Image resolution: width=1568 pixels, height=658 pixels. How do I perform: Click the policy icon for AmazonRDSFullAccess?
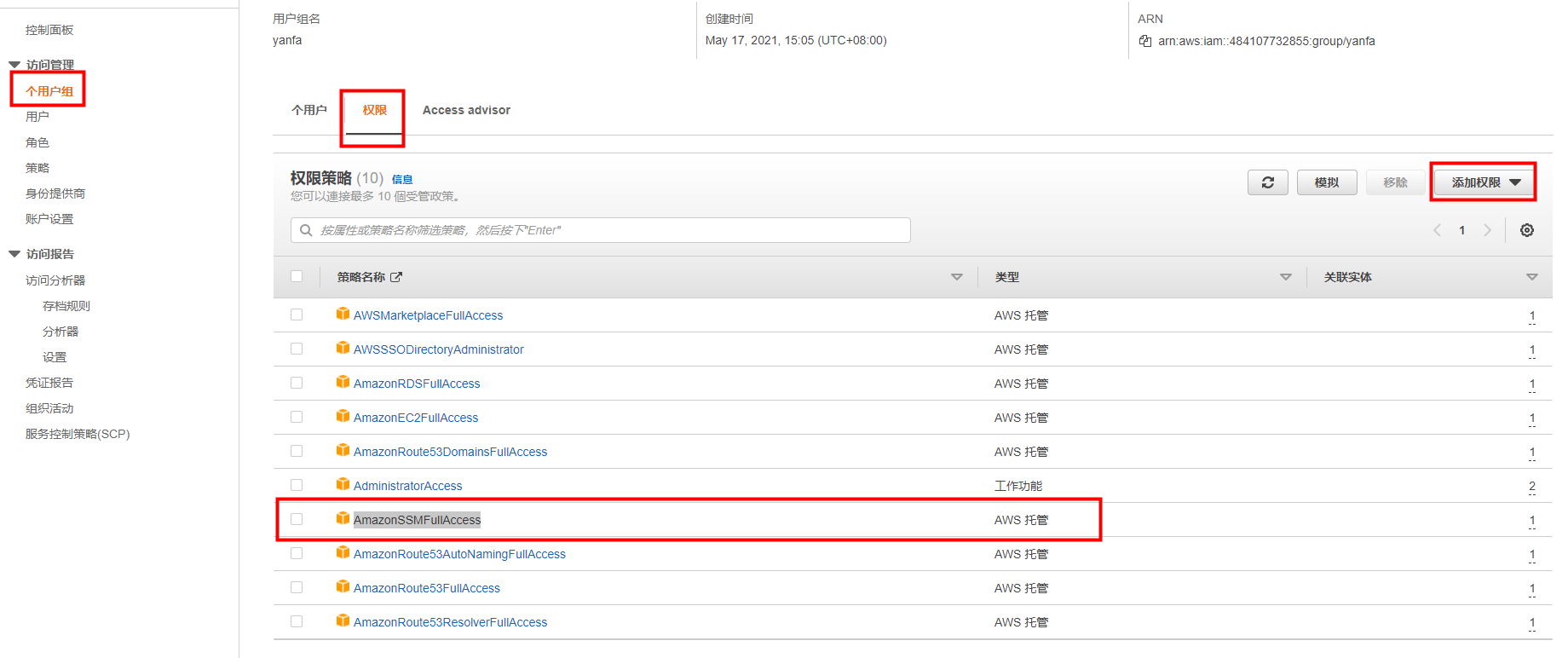click(x=343, y=382)
